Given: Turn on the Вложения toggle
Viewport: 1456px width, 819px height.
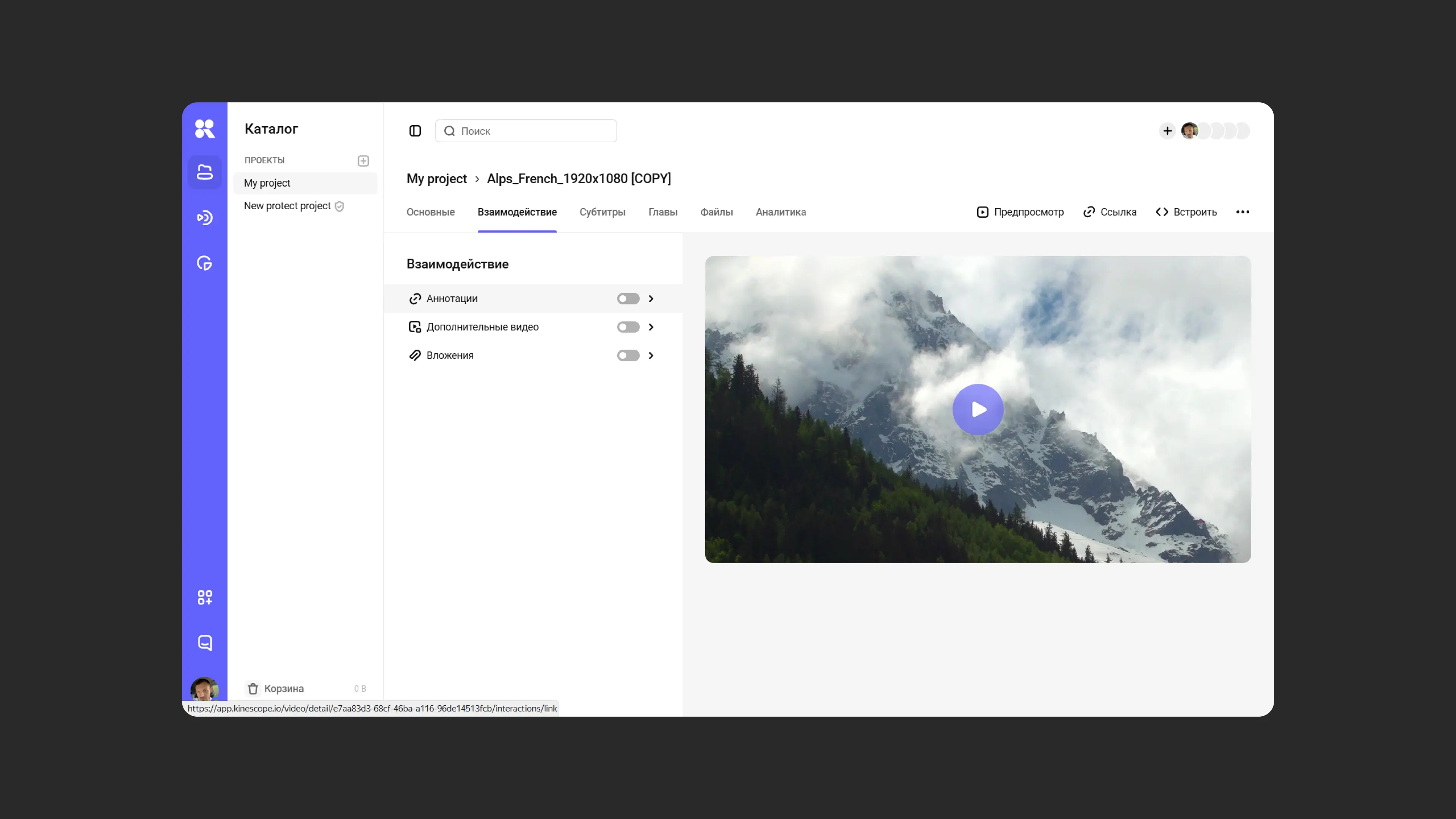Looking at the screenshot, I should (628, 356).
